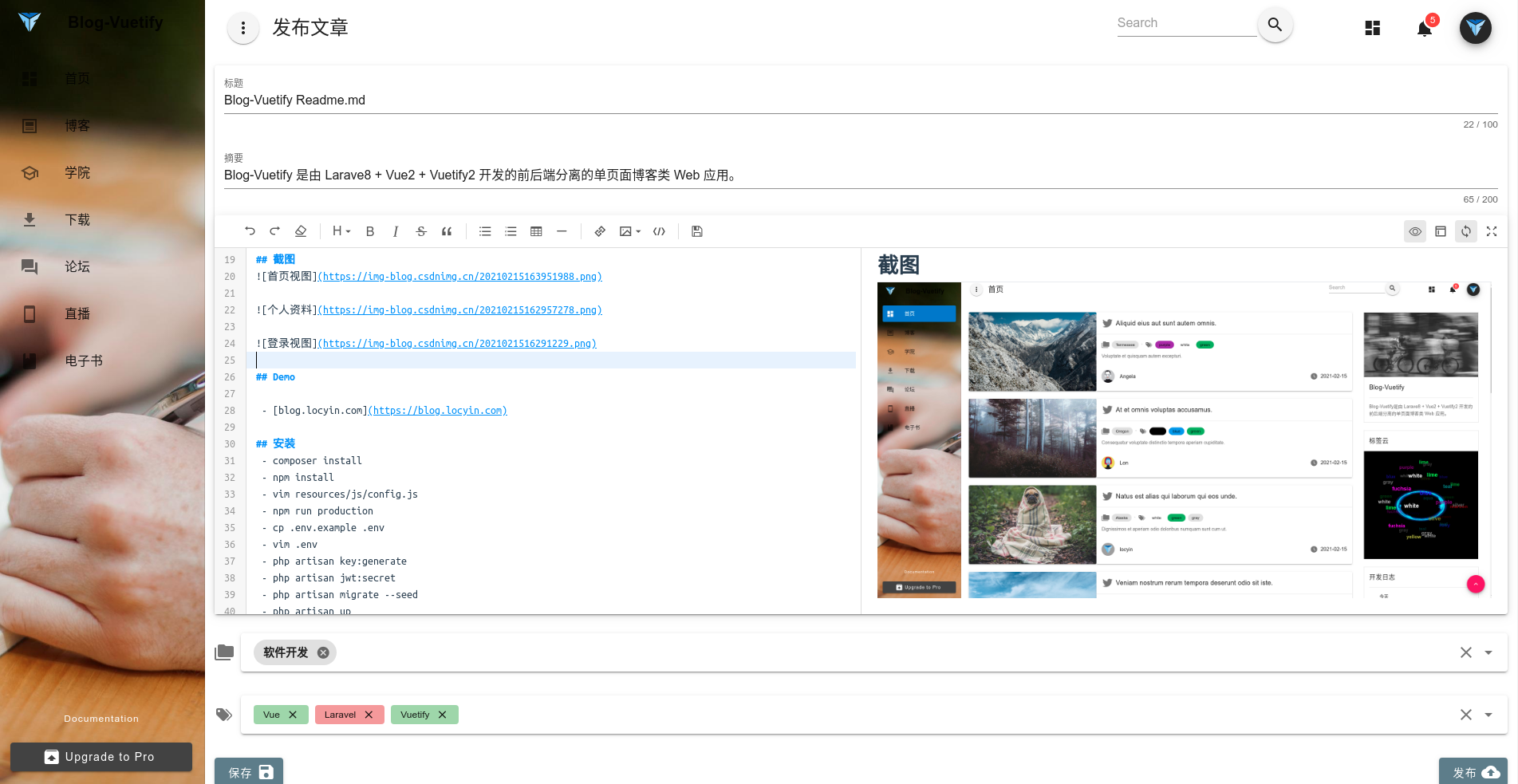The height and width of the screenshot is (784, 1518).
Task: Remove the 软件开发 category chip
Action: click(323, 652)
